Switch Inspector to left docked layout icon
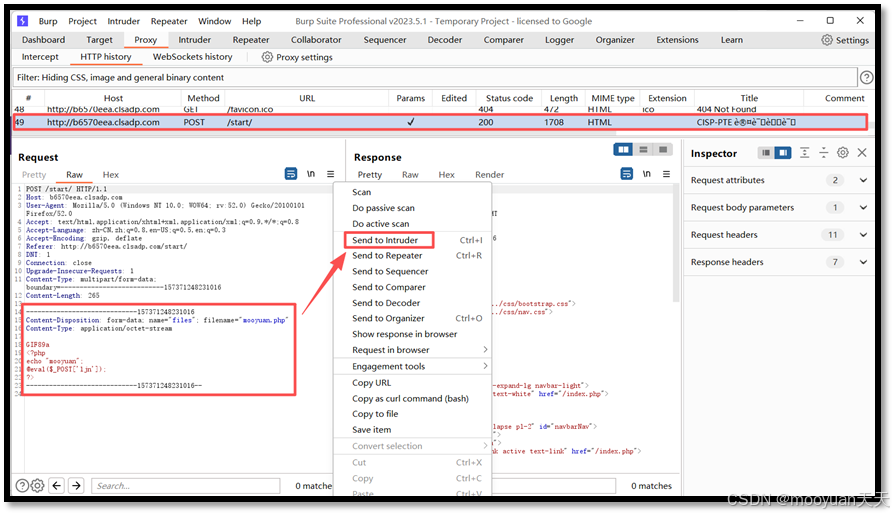 tap(766, 153)
